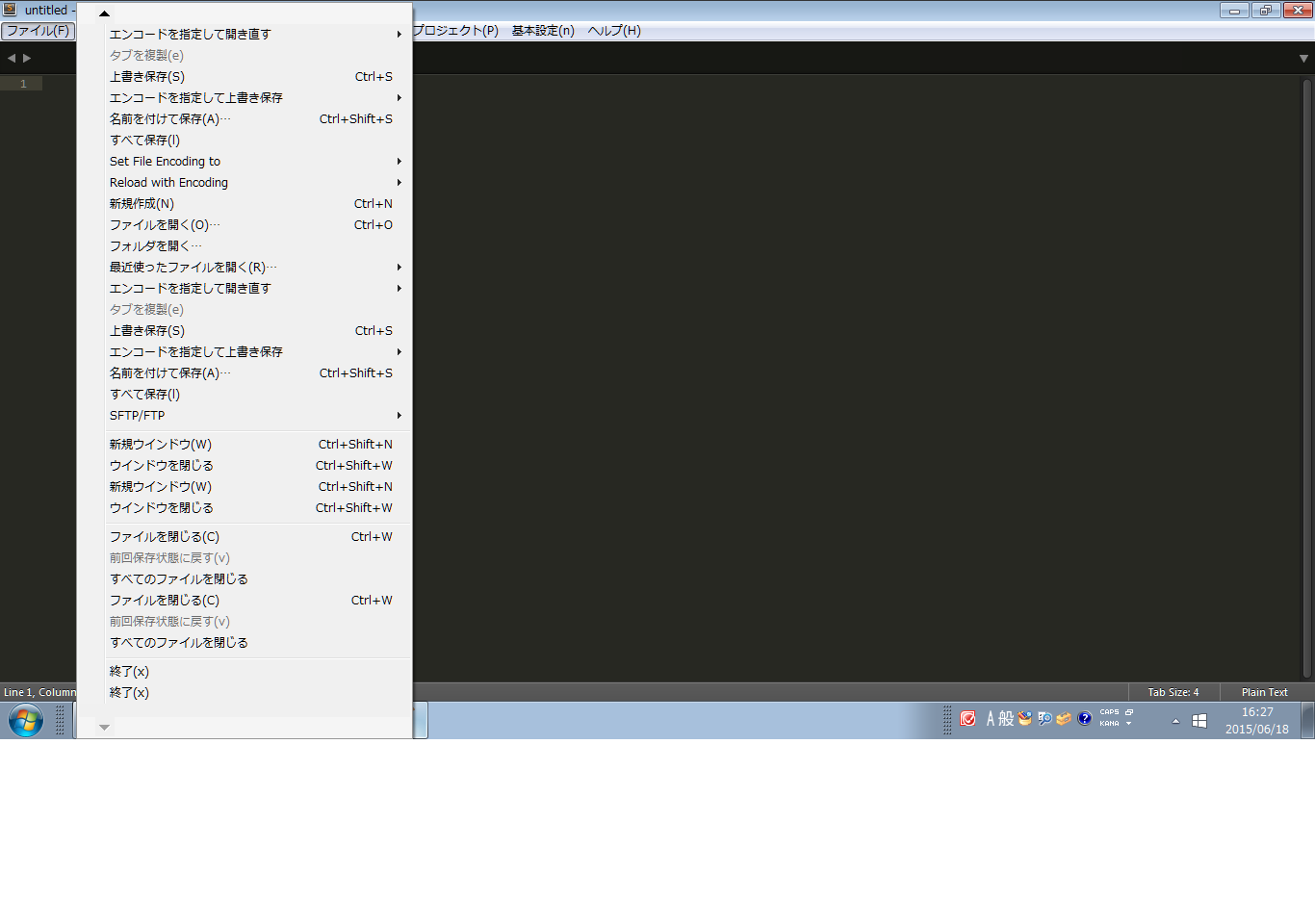Click the IME input mode 'A' icon

pos(990,719)
